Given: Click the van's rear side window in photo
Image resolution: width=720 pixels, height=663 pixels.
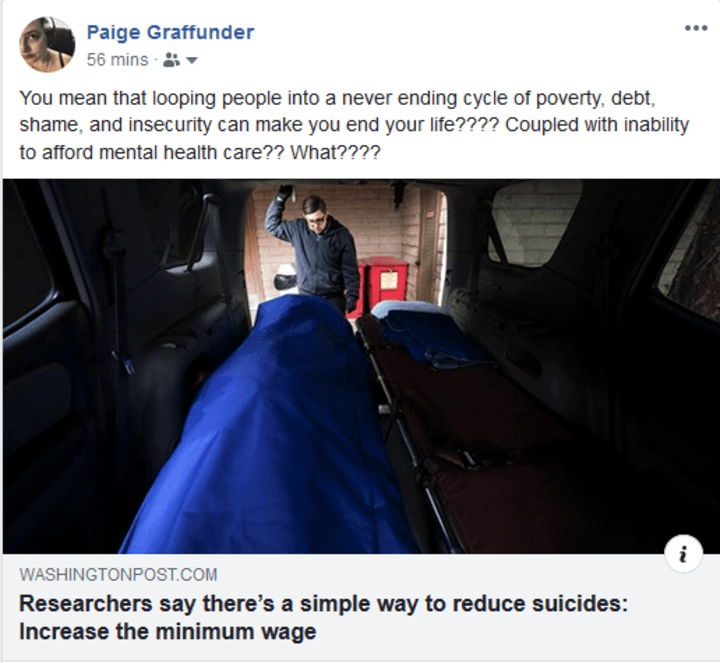Looking at the screenshot, I should pyautogui.click(x=533, y=223).
